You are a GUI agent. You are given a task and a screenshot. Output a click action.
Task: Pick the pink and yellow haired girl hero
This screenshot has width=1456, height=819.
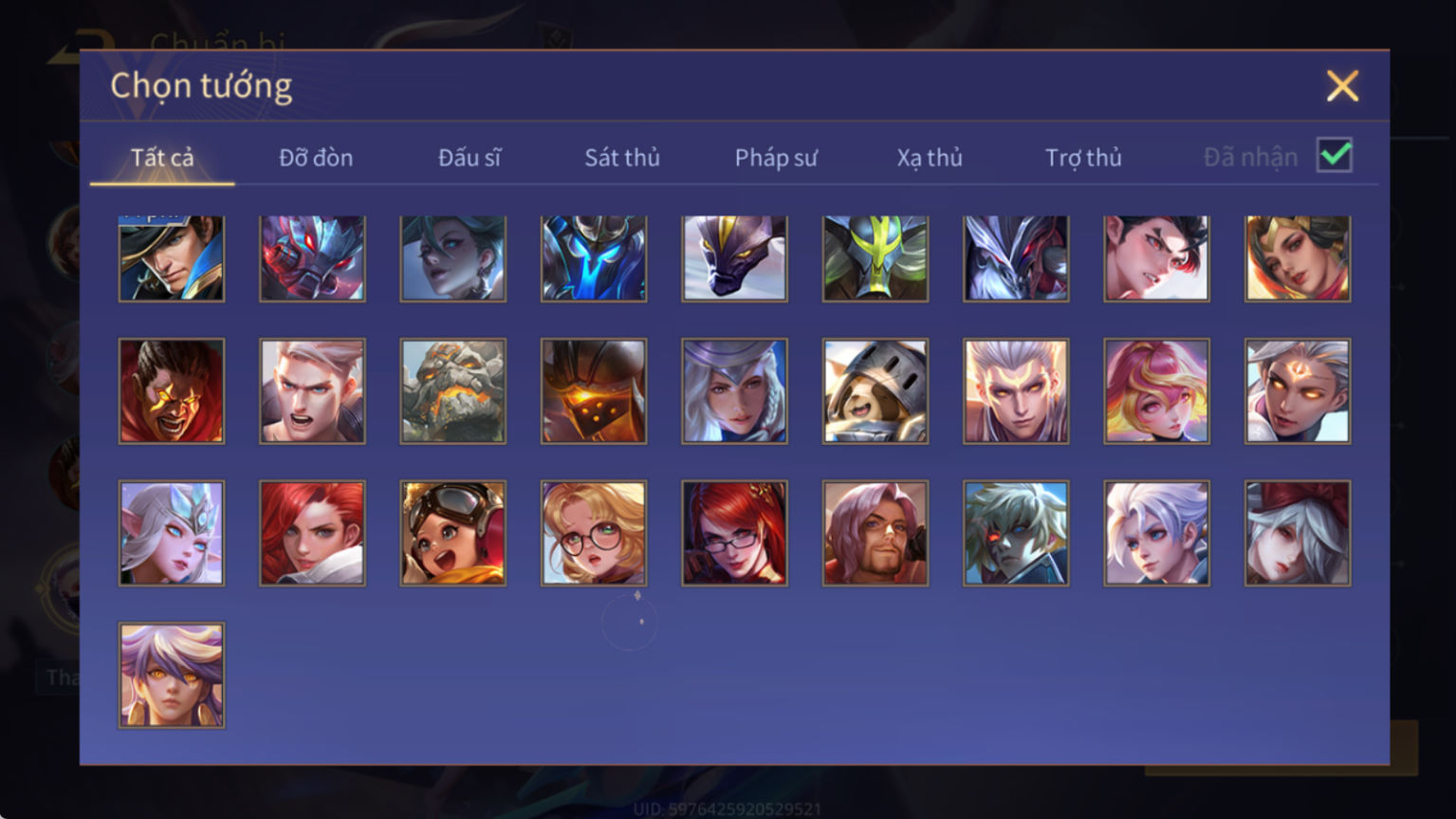(x=1156, y=391)
